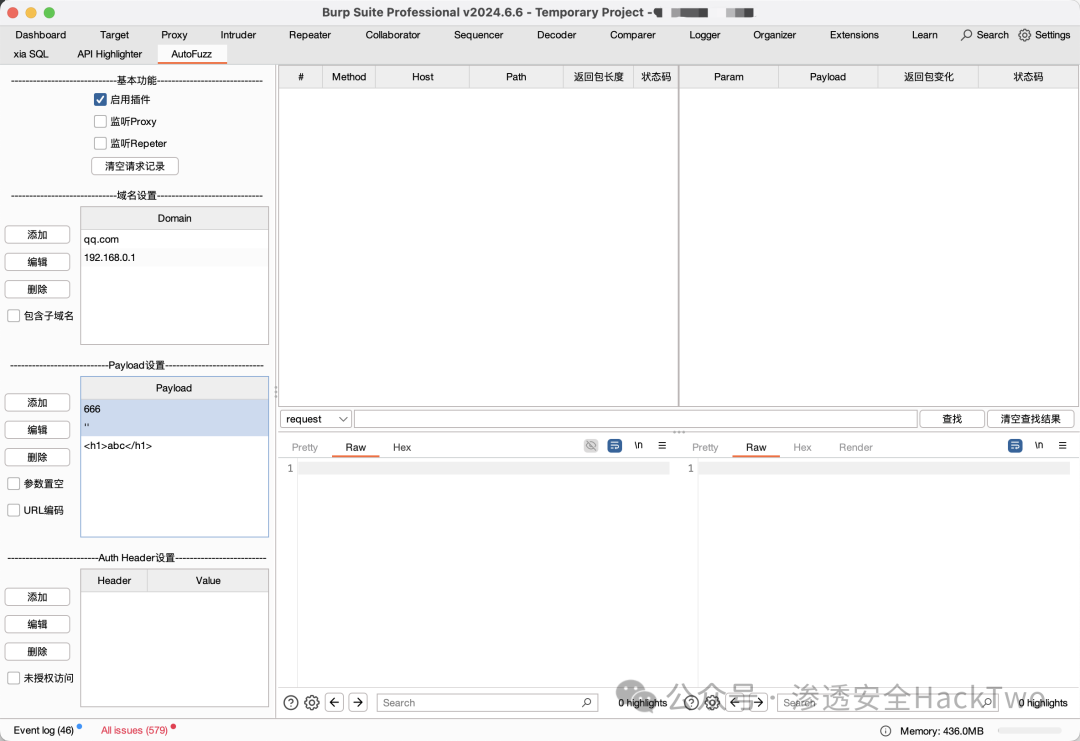Viewport: 1080px width, 741px height.
Task: Enable the 监听Repeter checkbox
Action: [x=101, y=143]
